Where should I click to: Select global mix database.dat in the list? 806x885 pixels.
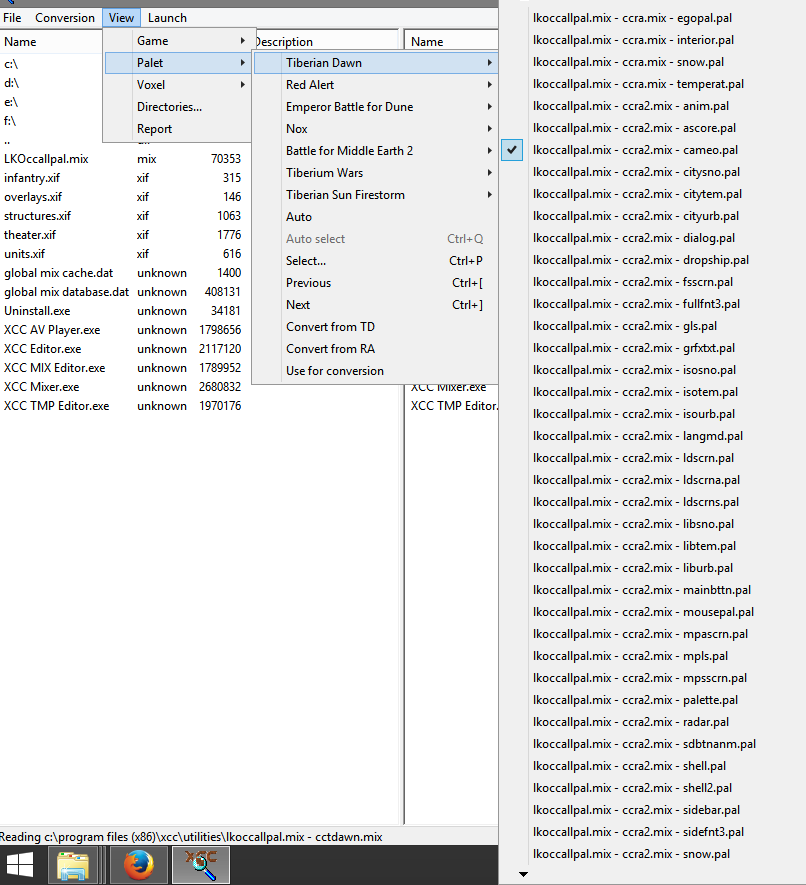tap(67, 292)
